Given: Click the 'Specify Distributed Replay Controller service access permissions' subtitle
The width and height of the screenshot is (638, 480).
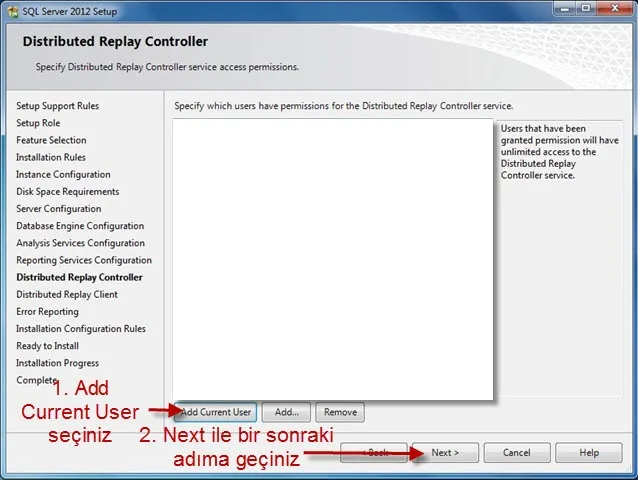Looking at the screenshot, I should click(167, 67).
